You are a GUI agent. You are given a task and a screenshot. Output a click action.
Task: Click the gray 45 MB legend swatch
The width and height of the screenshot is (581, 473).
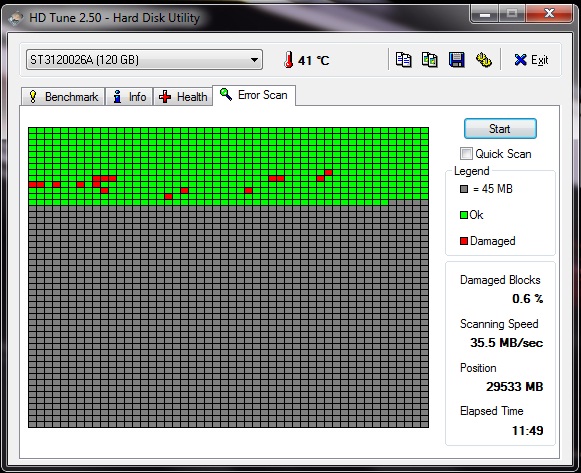click(x=464, y=189)
